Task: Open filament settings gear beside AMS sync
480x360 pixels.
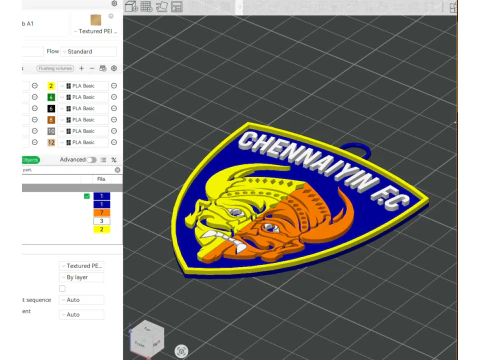Action: point(114,68)
